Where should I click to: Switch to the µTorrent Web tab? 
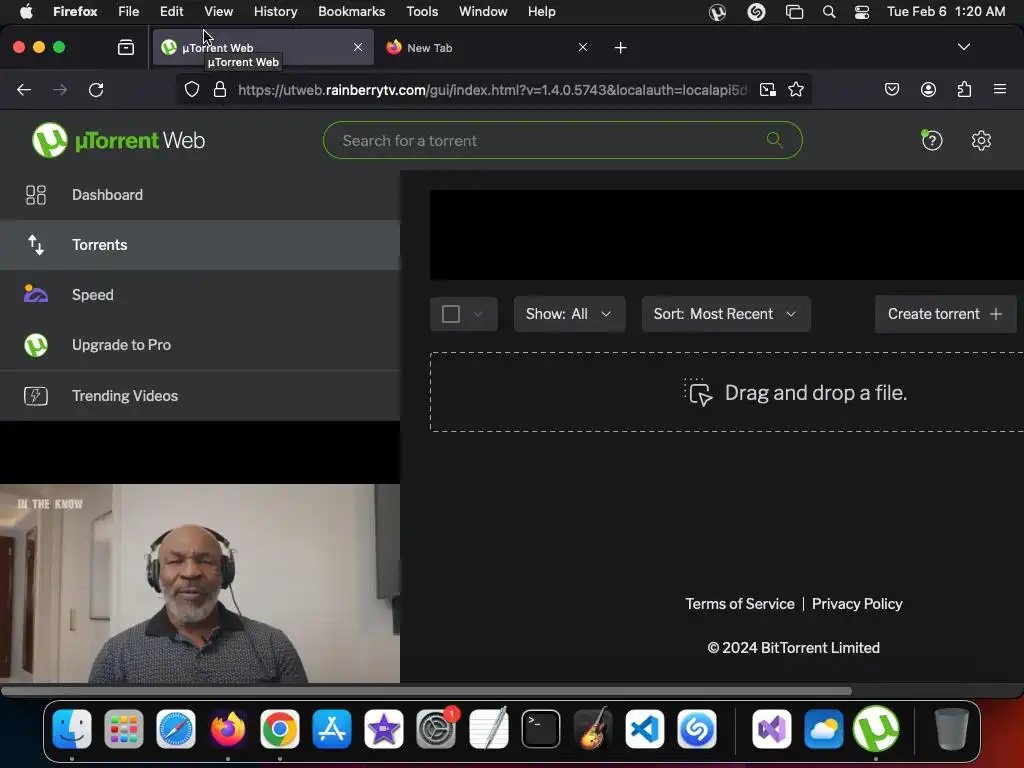click(x=263, y=48)
